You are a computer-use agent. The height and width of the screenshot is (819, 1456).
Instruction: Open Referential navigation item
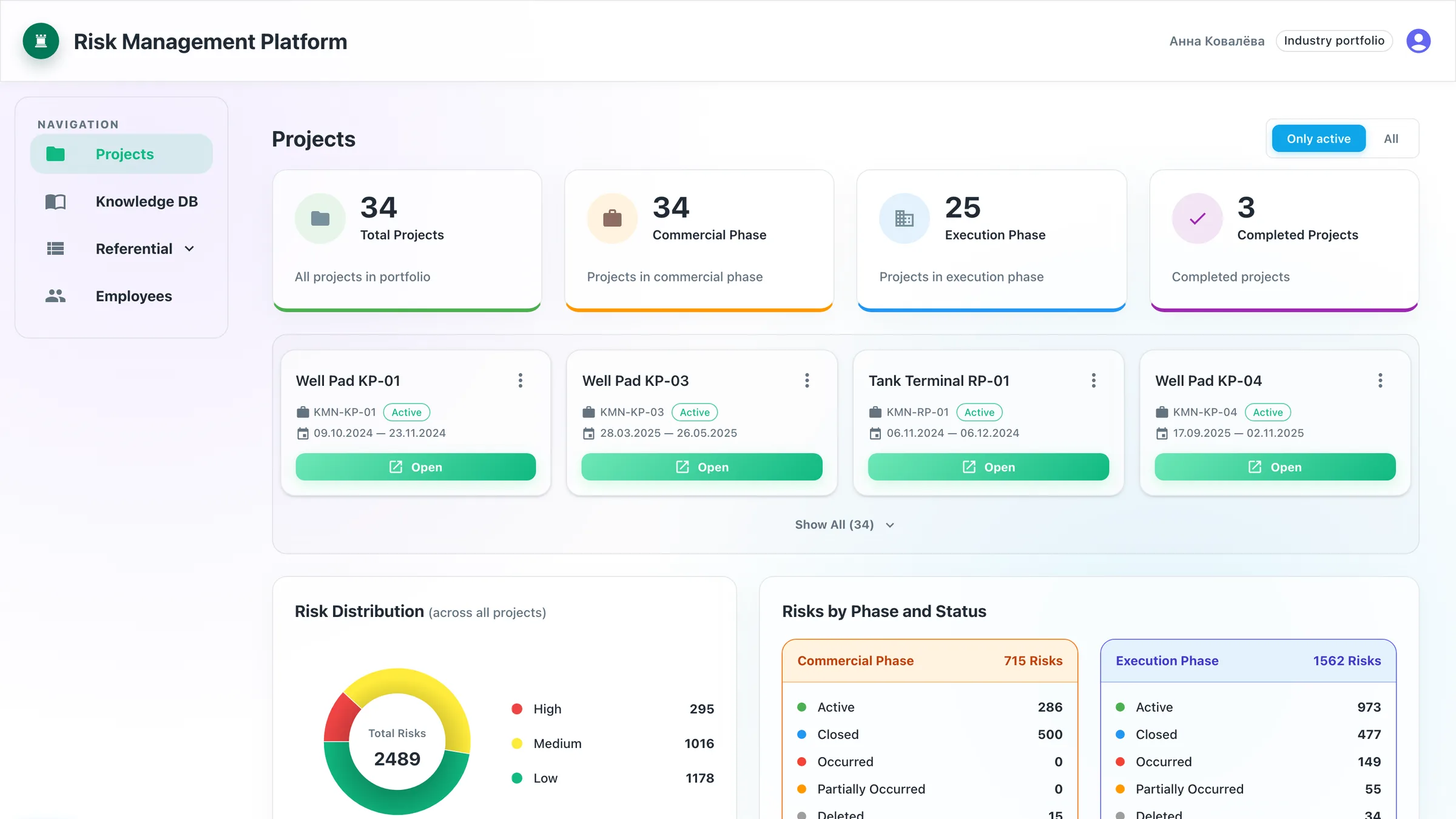click(x=121, y=249)
